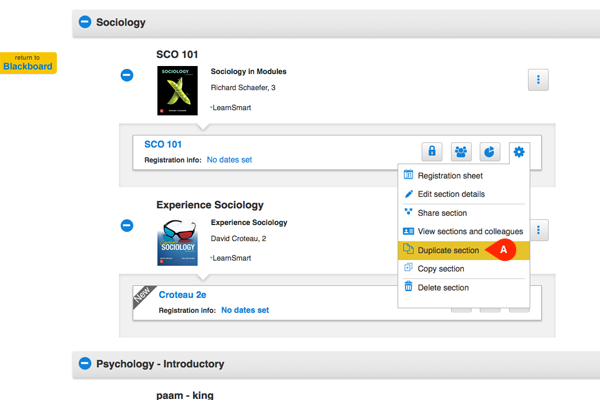
Task: Open three-dot options for Experience Sociology course
Action: point(538,231)
